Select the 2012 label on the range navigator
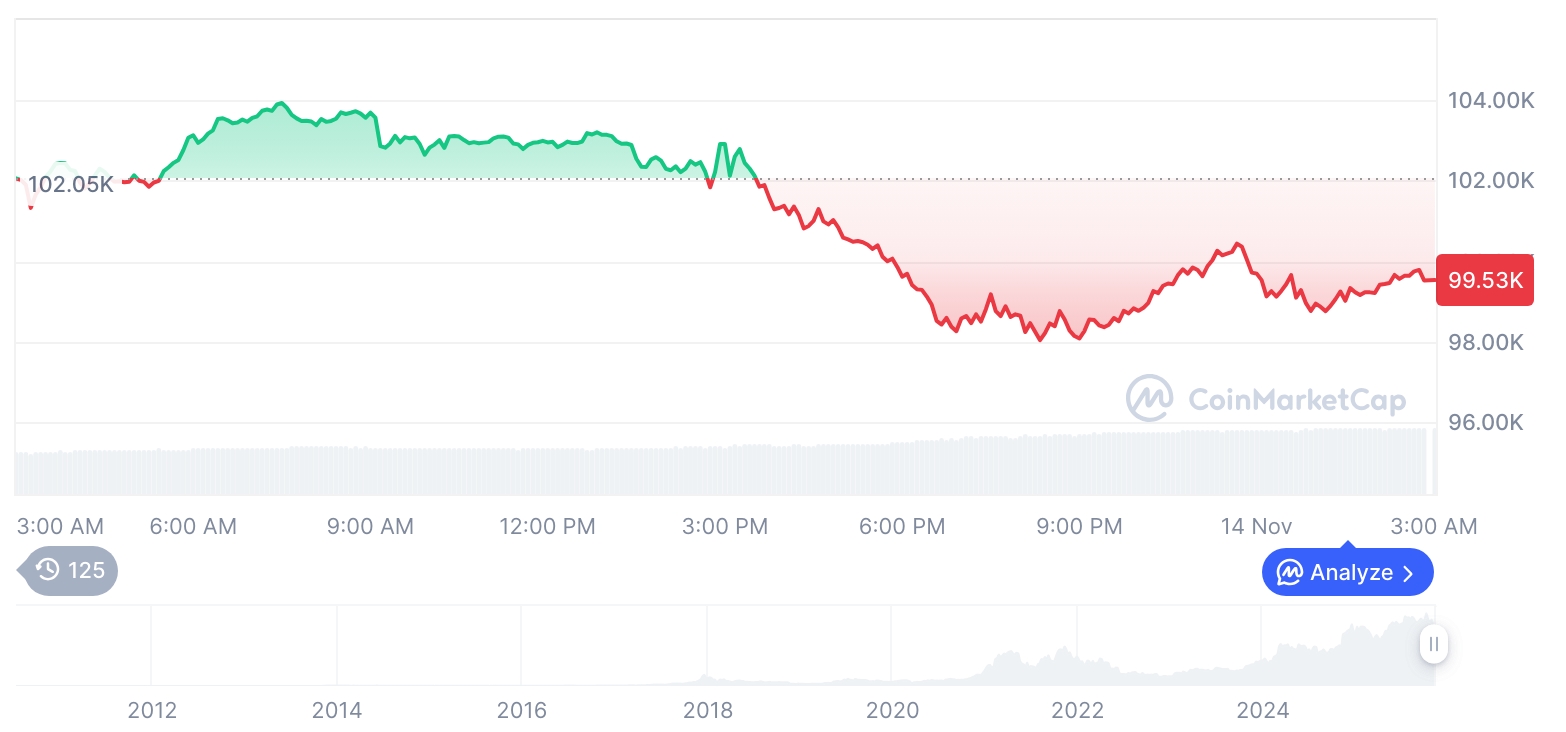 pyautogui.click(x=152, y=711)
